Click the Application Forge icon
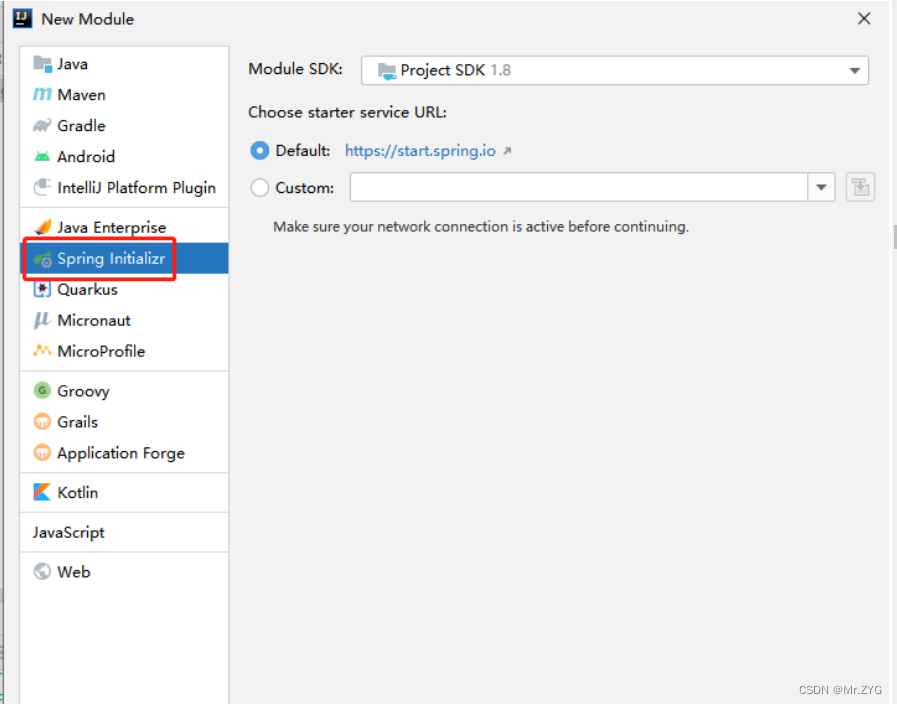This screenshot has height=704, width=897. 42,452
